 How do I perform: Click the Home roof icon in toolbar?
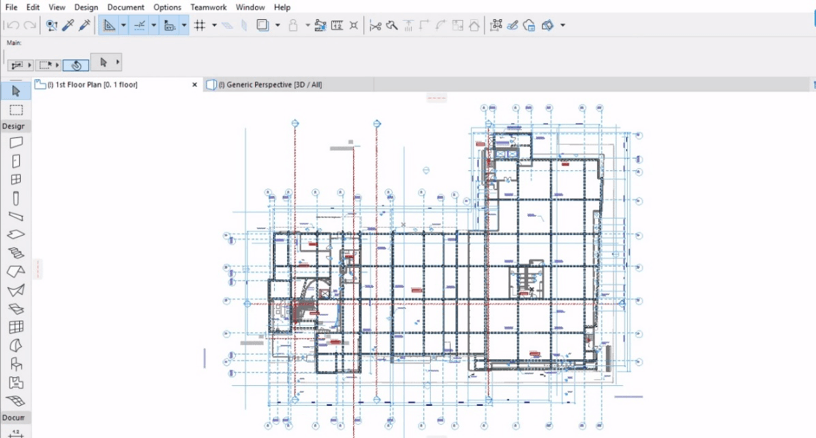pos(474,25)
